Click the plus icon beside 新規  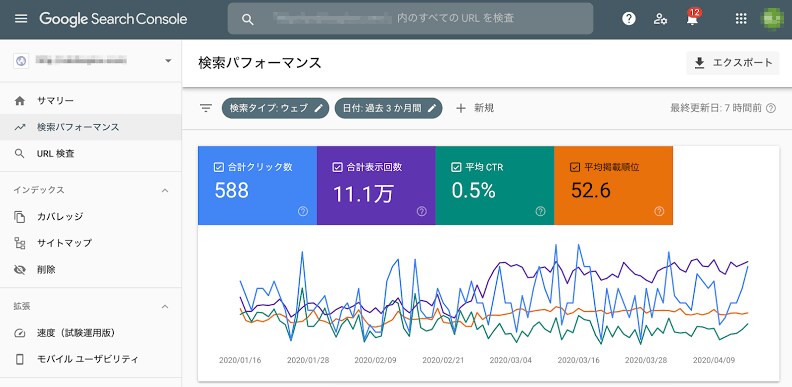[461, 108]
